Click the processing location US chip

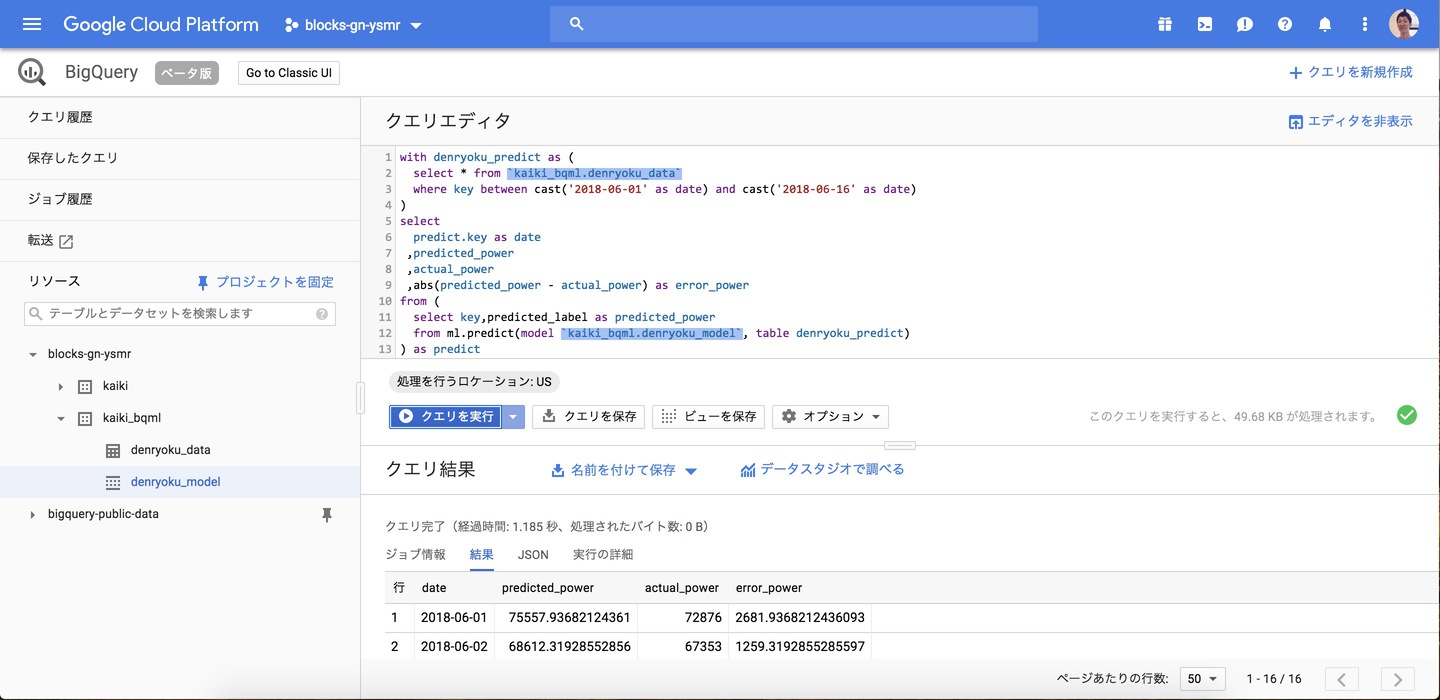[x=474, y=382]
